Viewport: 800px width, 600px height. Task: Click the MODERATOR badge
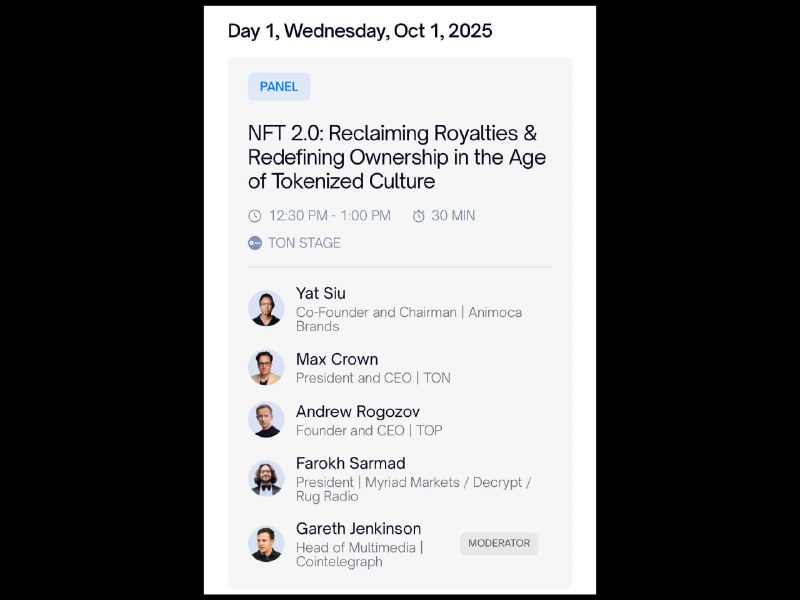point(499,543)
